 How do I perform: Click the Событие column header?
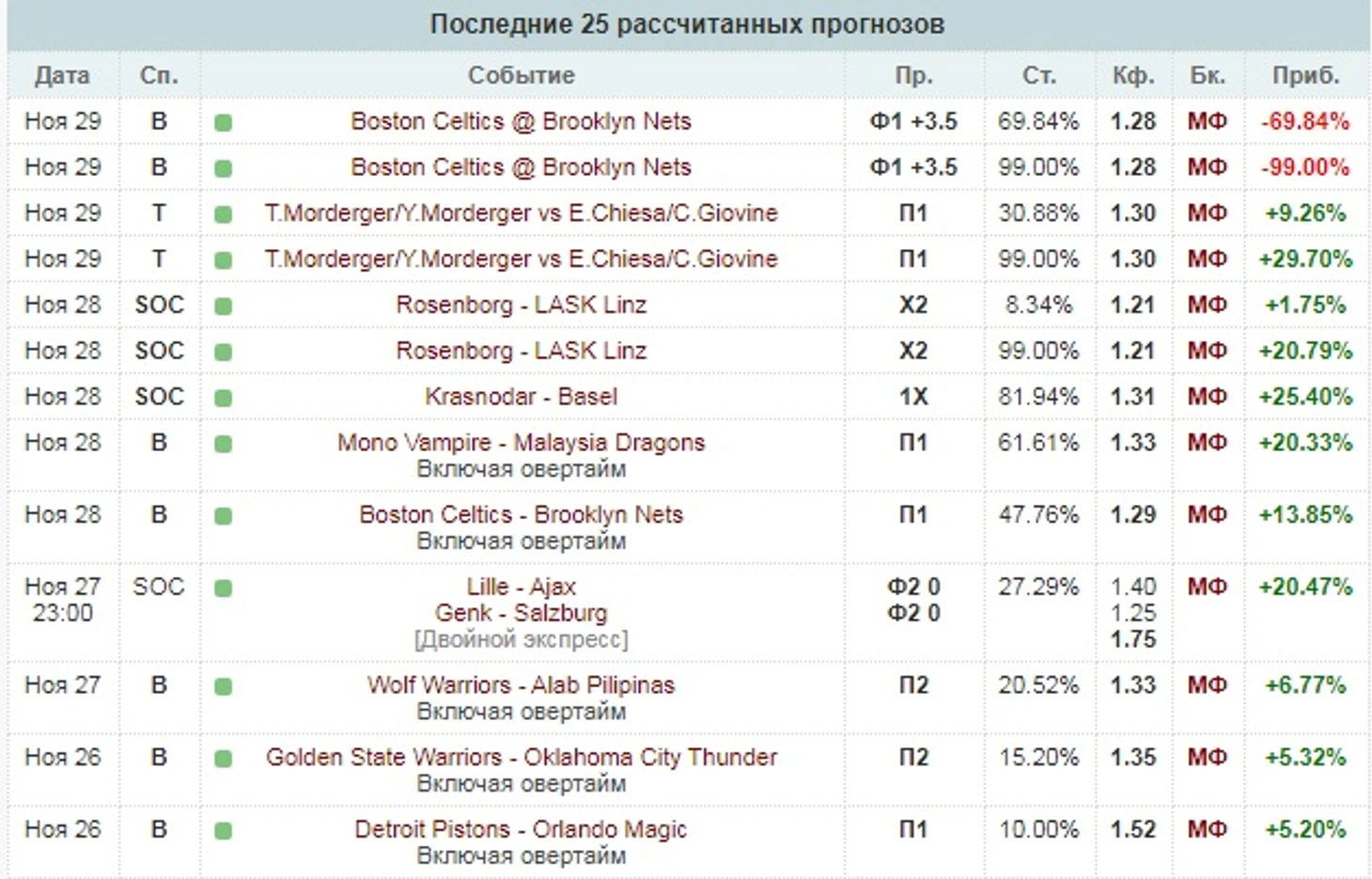pyautogui.click(x=522, y=75)
